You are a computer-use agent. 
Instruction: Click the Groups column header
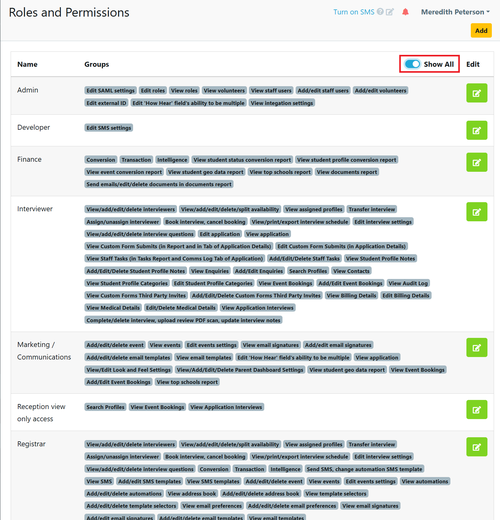(x=97, y=64)
